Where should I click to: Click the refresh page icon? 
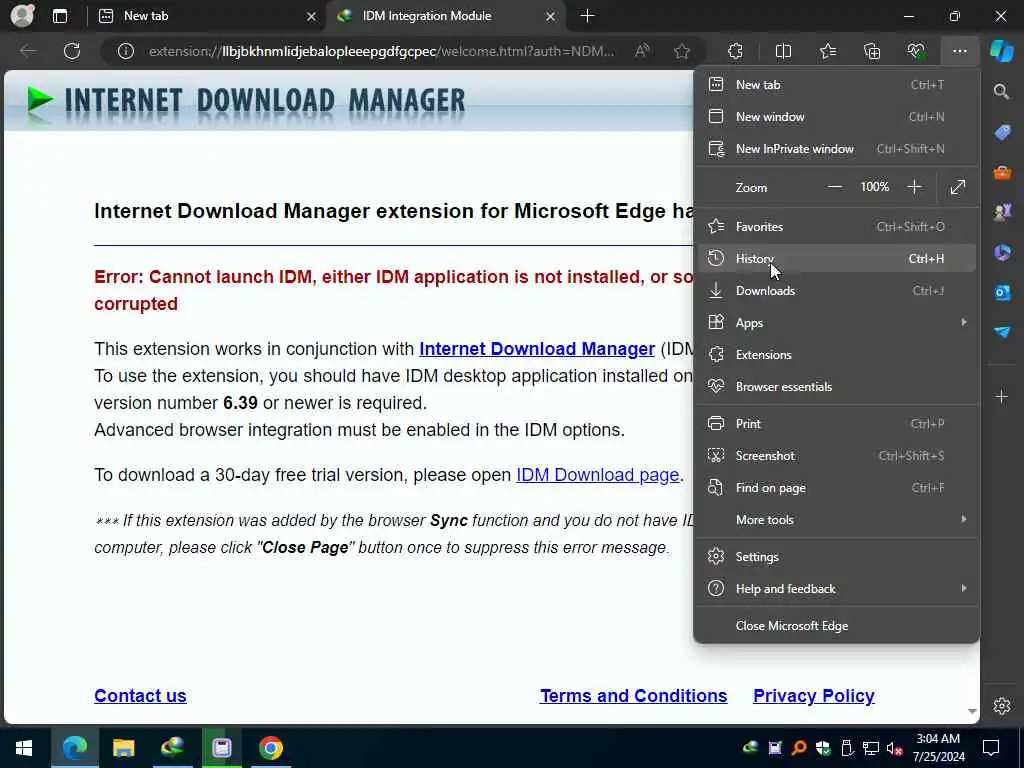click(72, 51)
